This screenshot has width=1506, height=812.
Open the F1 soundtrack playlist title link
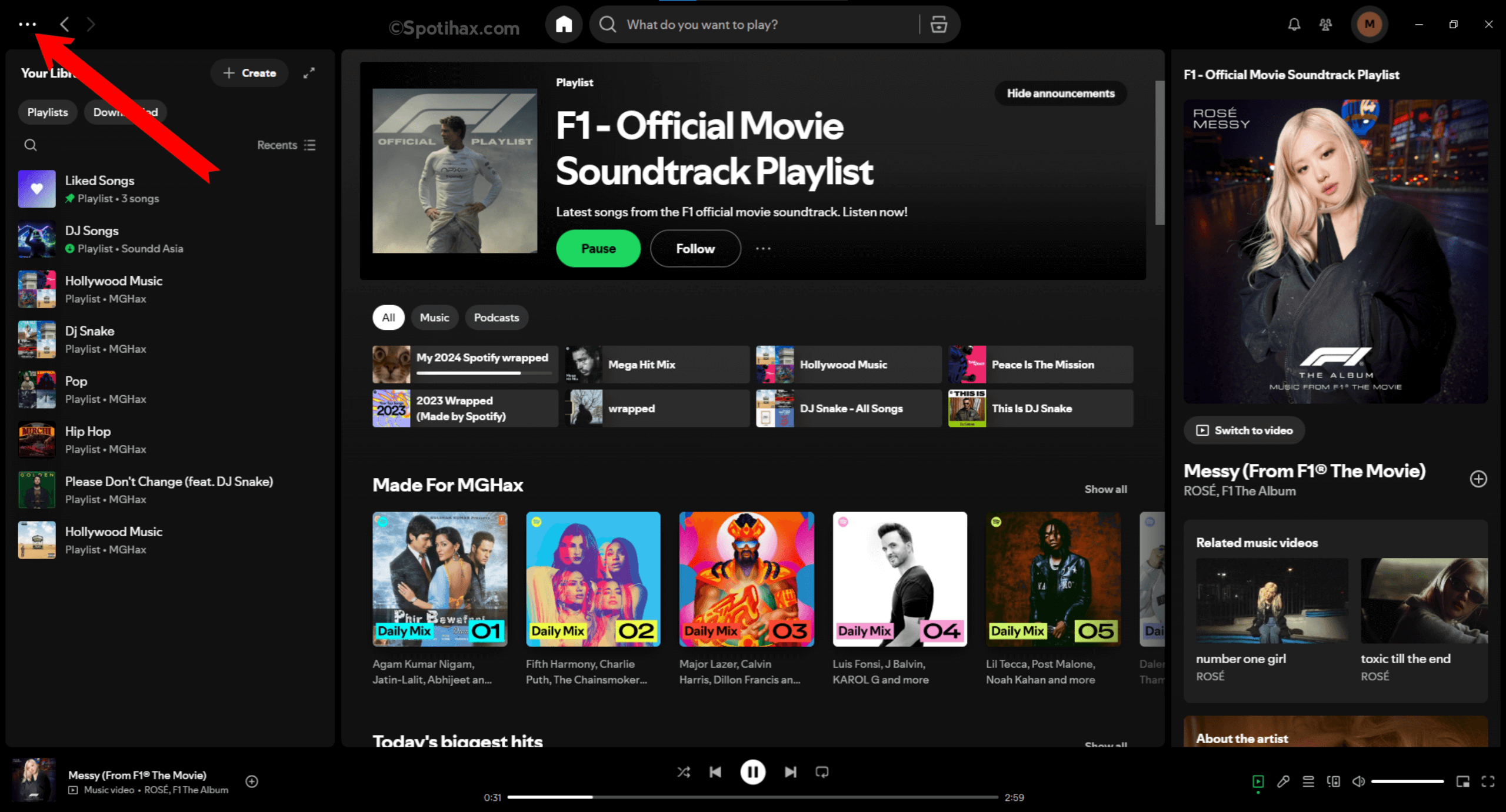tap(714, 148)
